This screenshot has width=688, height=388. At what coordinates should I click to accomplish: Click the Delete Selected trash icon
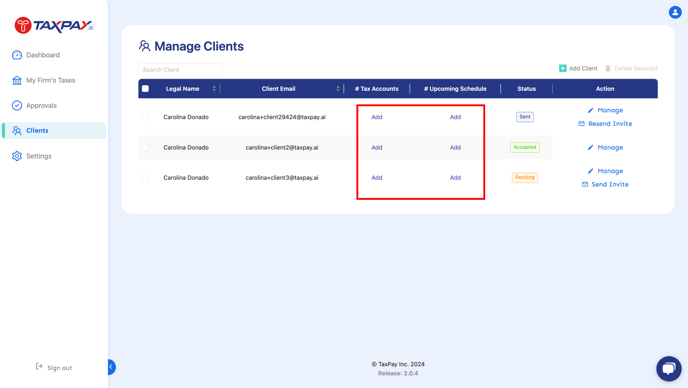click(608, 68)
